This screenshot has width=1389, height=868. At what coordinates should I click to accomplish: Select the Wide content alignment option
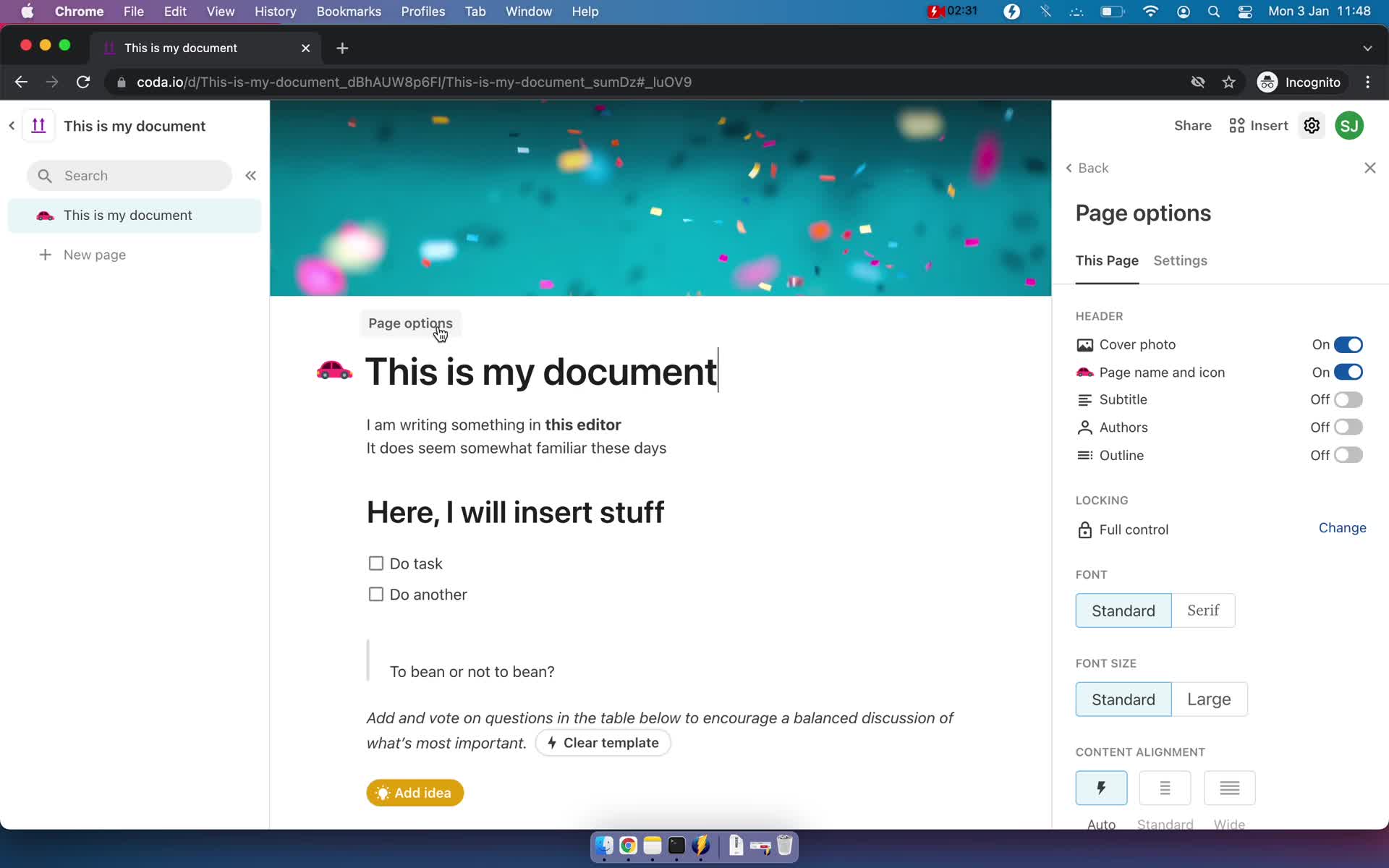pos(1228,788)
